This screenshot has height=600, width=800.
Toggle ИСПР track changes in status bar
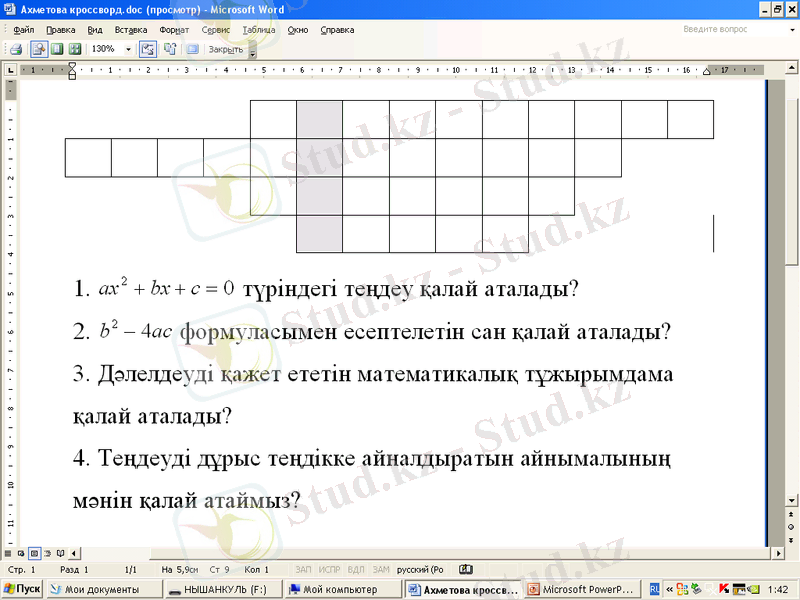pos(329,569)
